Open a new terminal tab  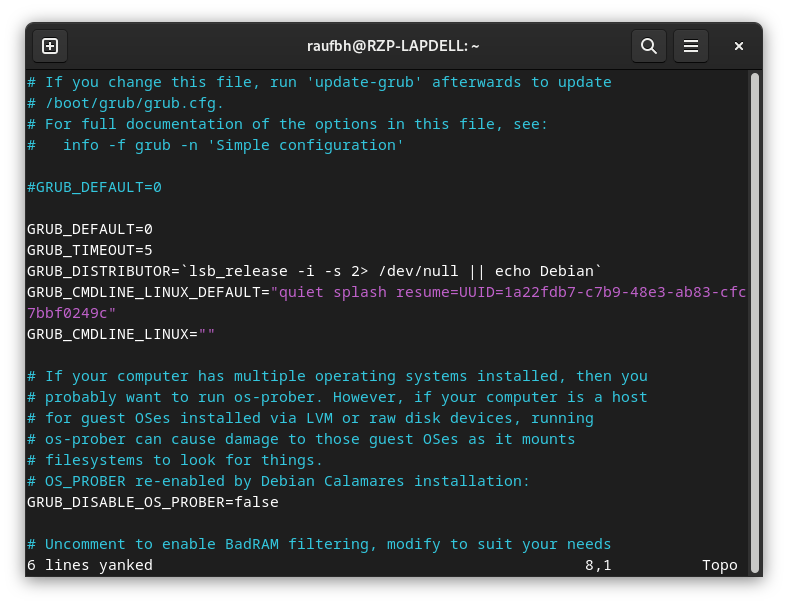click(50, 46)
